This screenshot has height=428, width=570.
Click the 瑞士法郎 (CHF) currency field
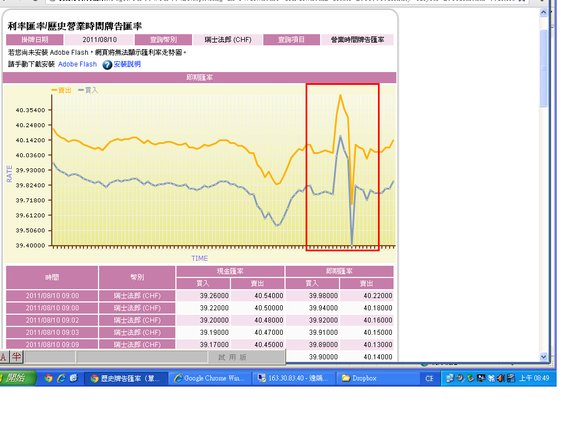pyautogui.click(x=228, y=40)
